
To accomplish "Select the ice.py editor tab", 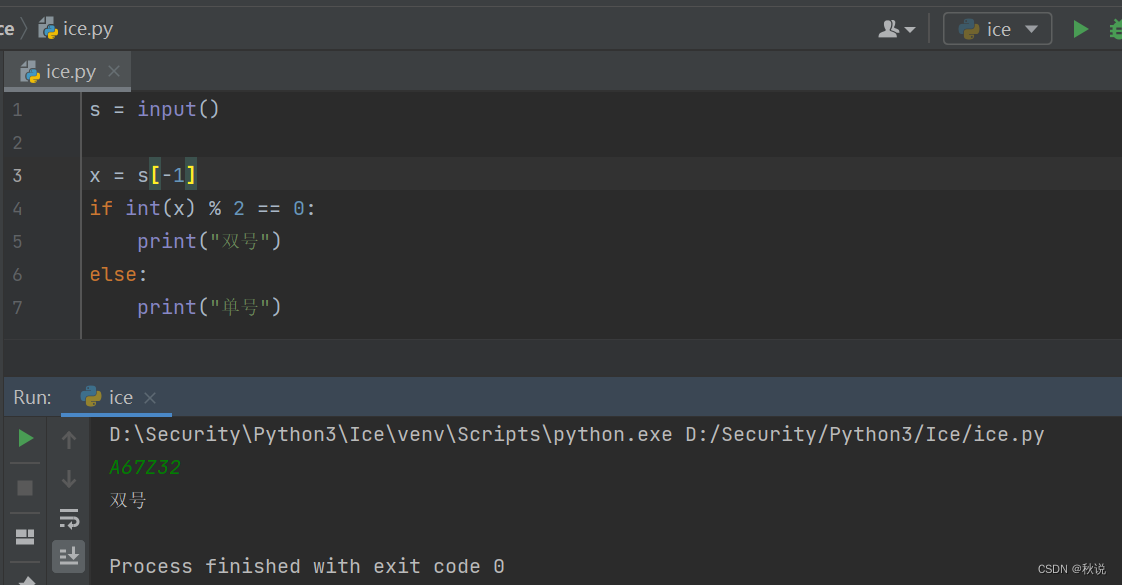I will [x=67, y=72].
